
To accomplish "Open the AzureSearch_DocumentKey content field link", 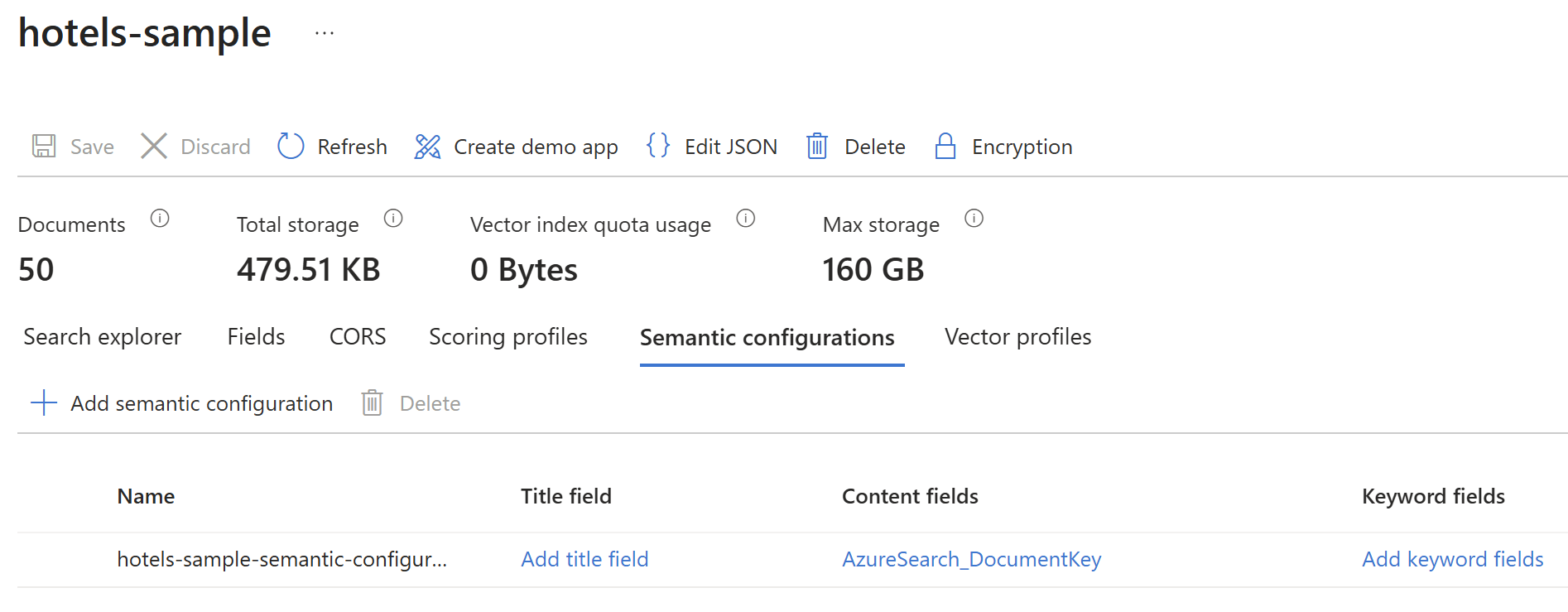I will [971, 560].
